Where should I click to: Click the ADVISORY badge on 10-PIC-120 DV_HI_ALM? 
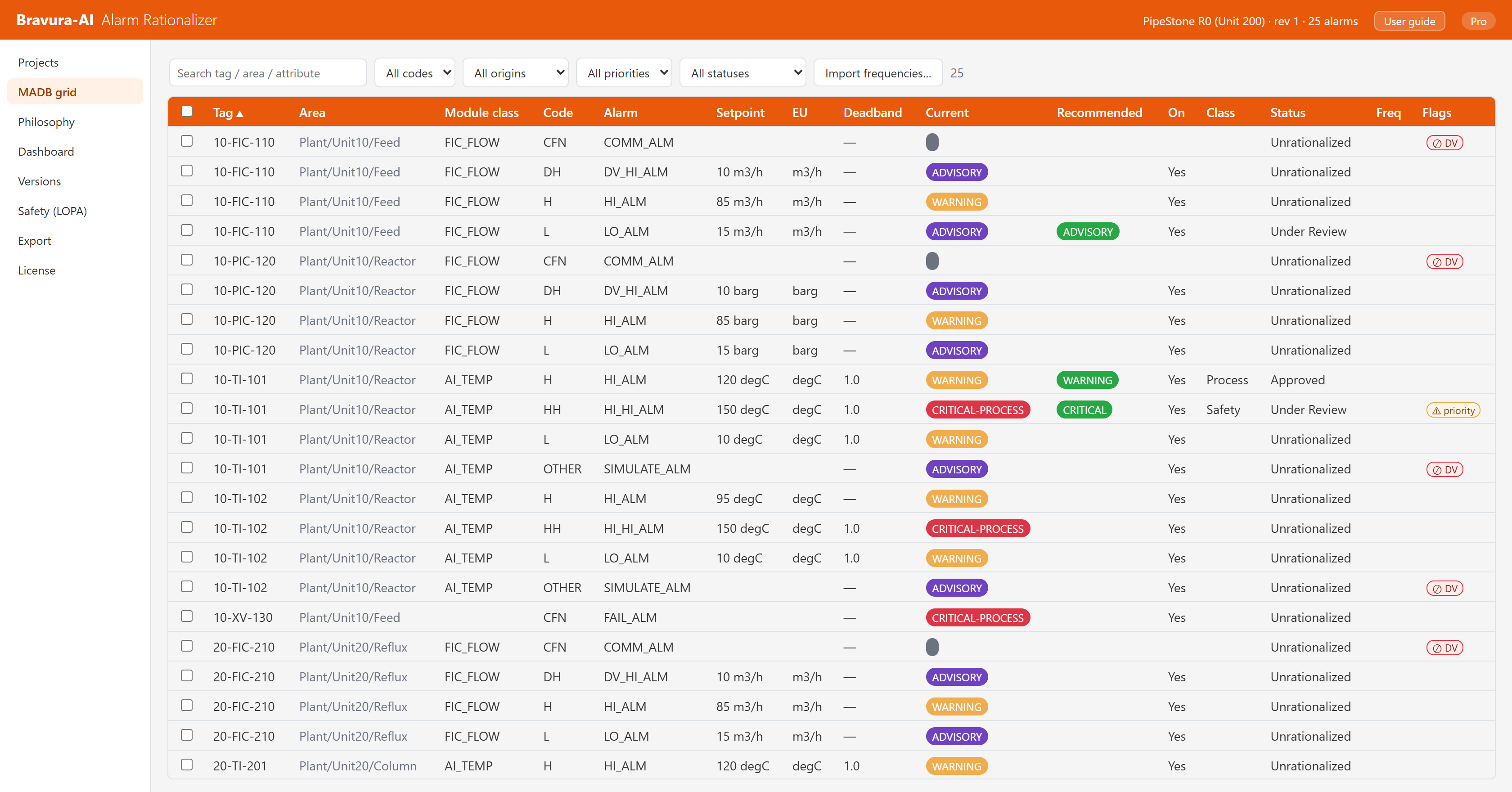(957, 291)
